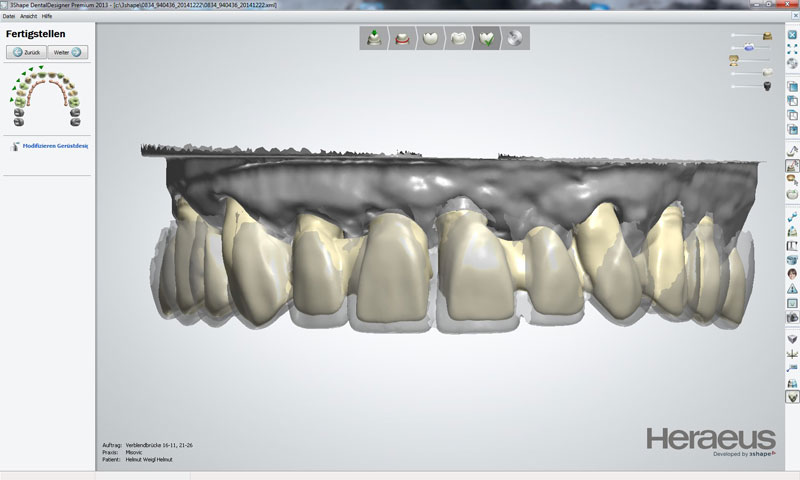Select the workflow step with red margin ring
The height and width of the screenshot is (480, 800).
point(401,39)
